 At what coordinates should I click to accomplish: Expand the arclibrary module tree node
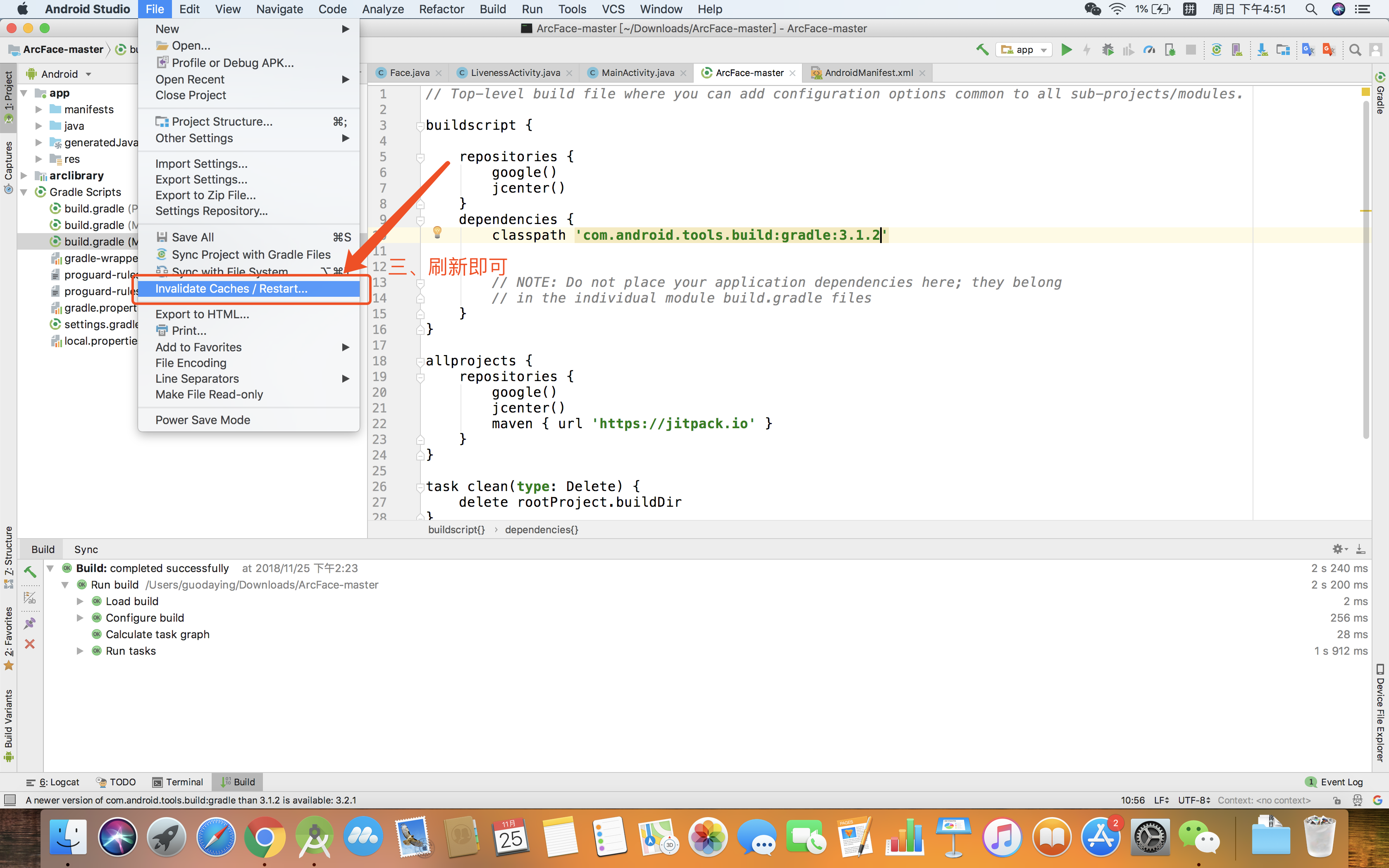[24, 176]
